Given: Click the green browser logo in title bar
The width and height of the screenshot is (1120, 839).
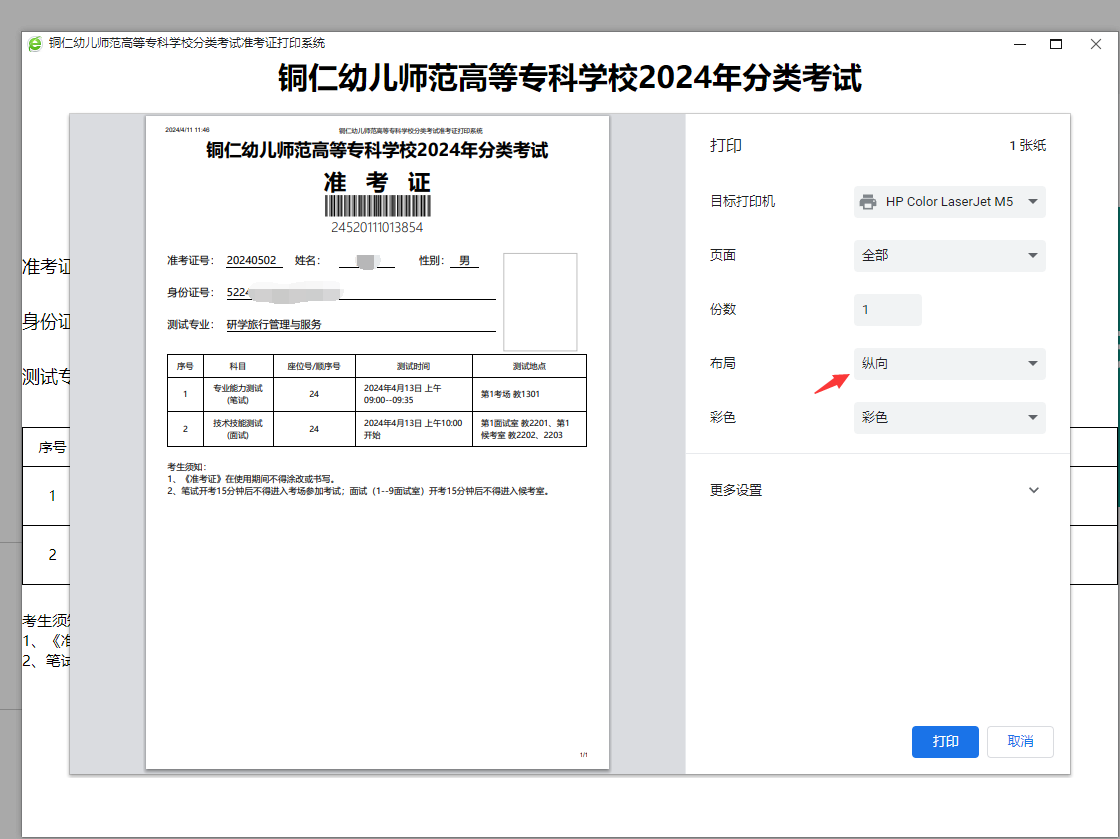Looking at the screenshot, I should (35, 44).
